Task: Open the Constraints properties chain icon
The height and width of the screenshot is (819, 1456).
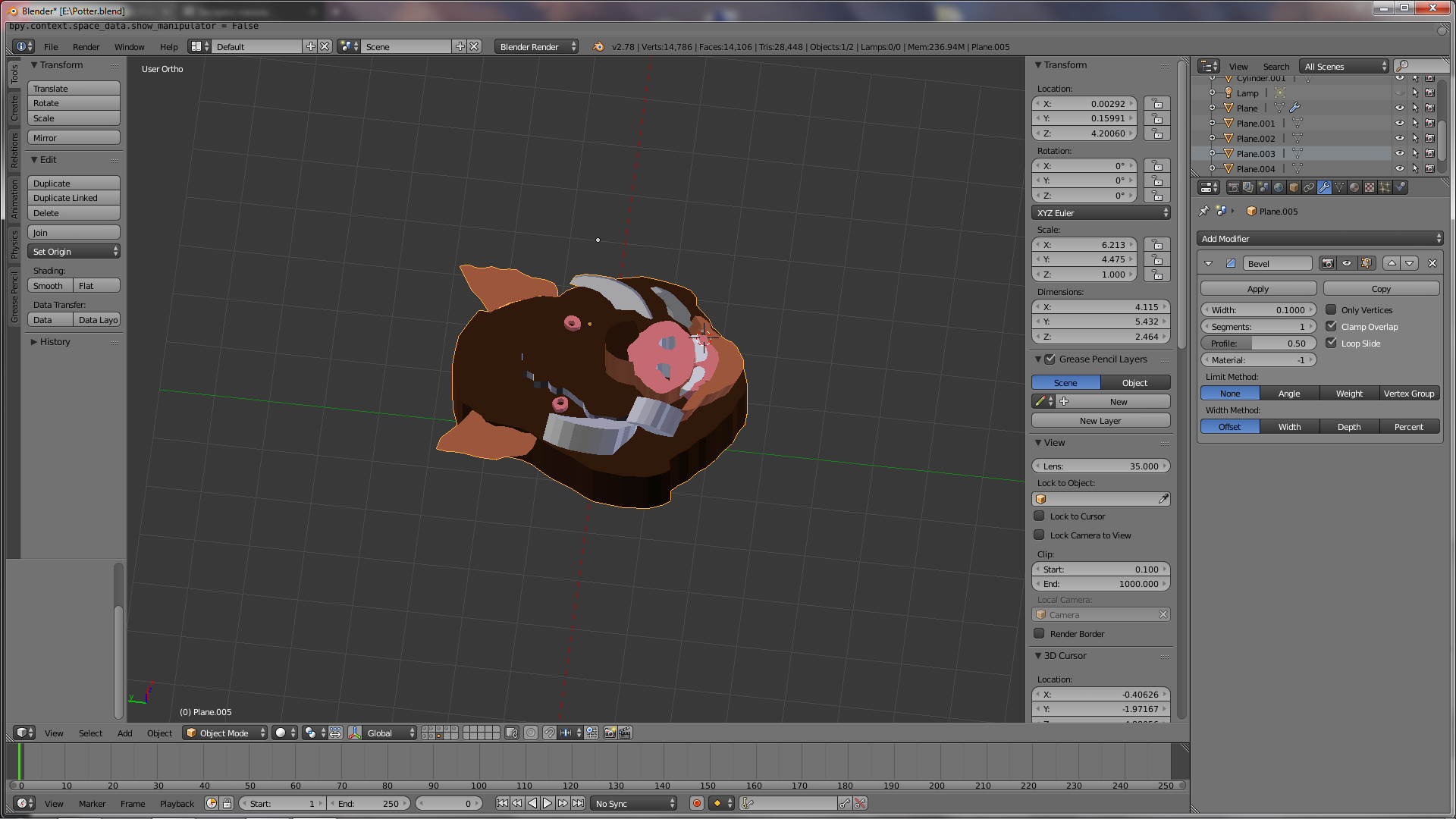Action: click(1309, 187)
